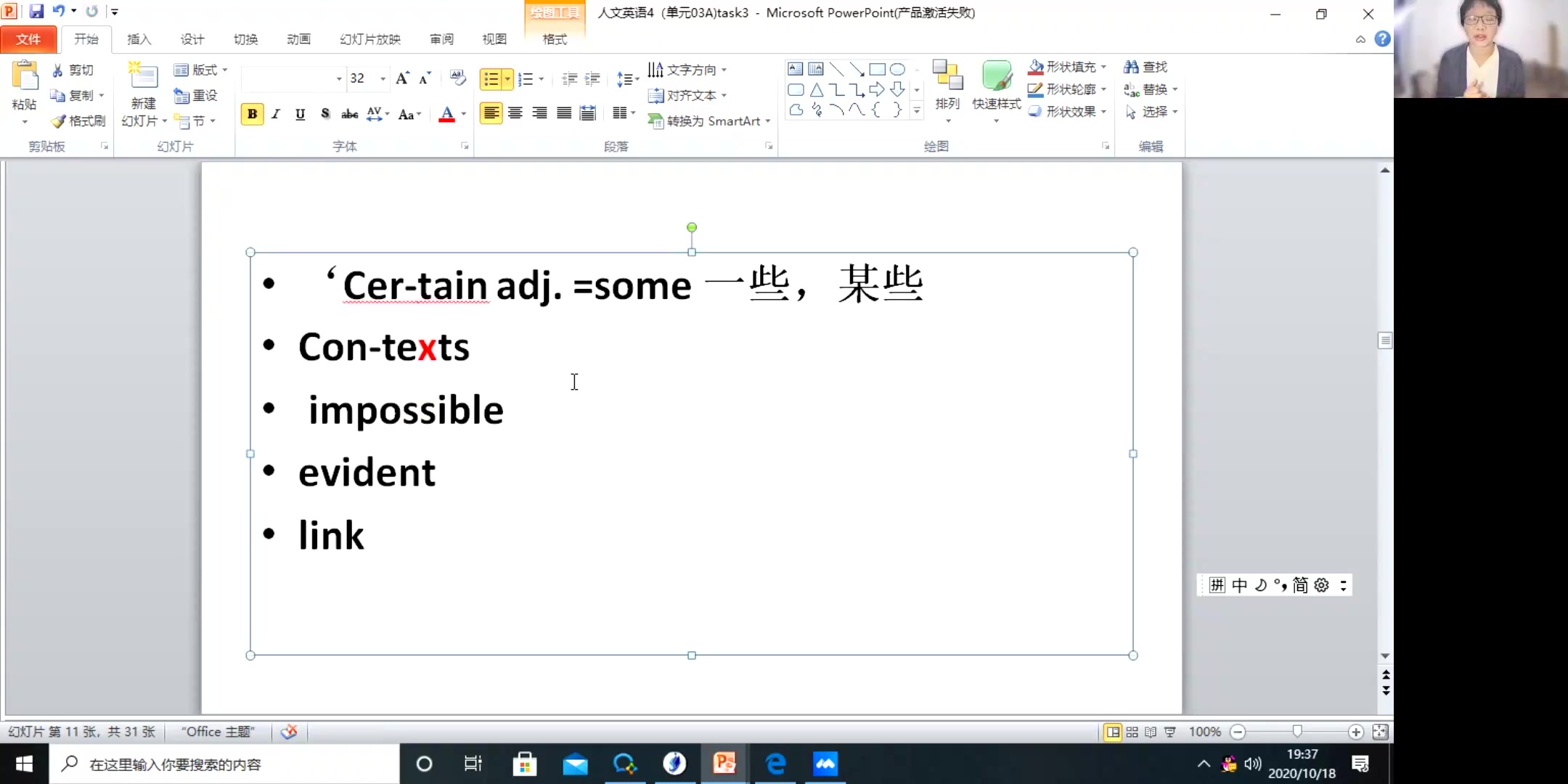The height and width of the screenshot is (784, 1568).
Task: Decrease font size with the small A
Action: coord(425,78)
